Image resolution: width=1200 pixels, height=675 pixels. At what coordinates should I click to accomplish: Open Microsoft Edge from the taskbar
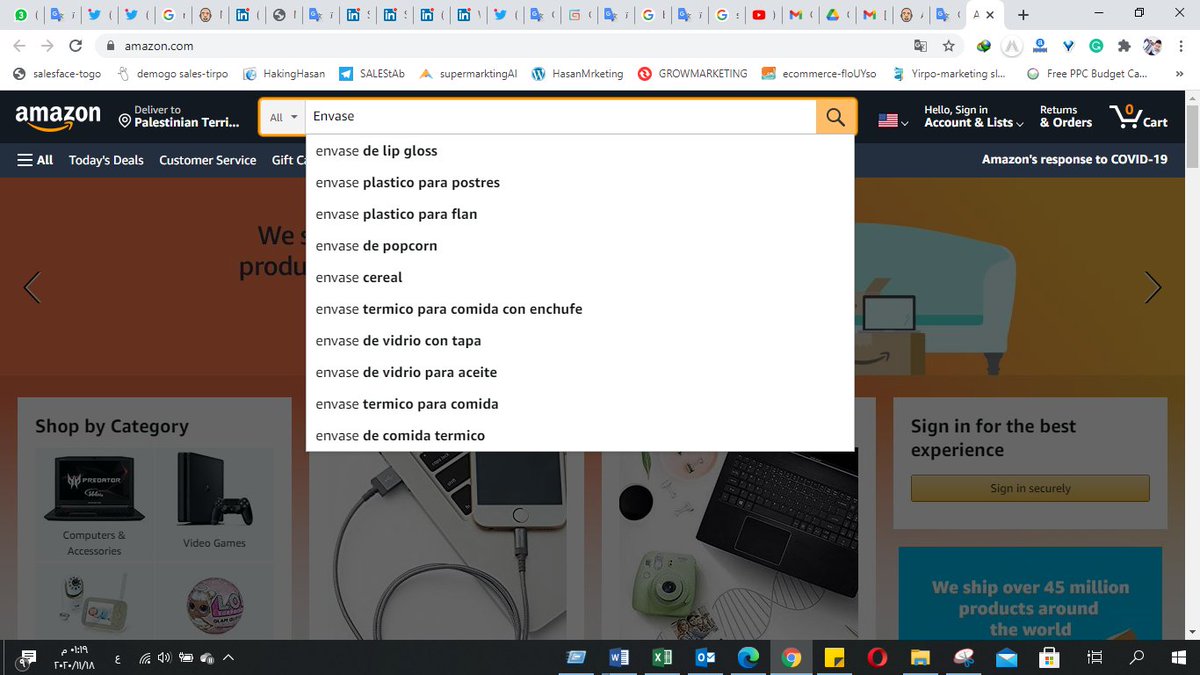[x=748, y=657]
